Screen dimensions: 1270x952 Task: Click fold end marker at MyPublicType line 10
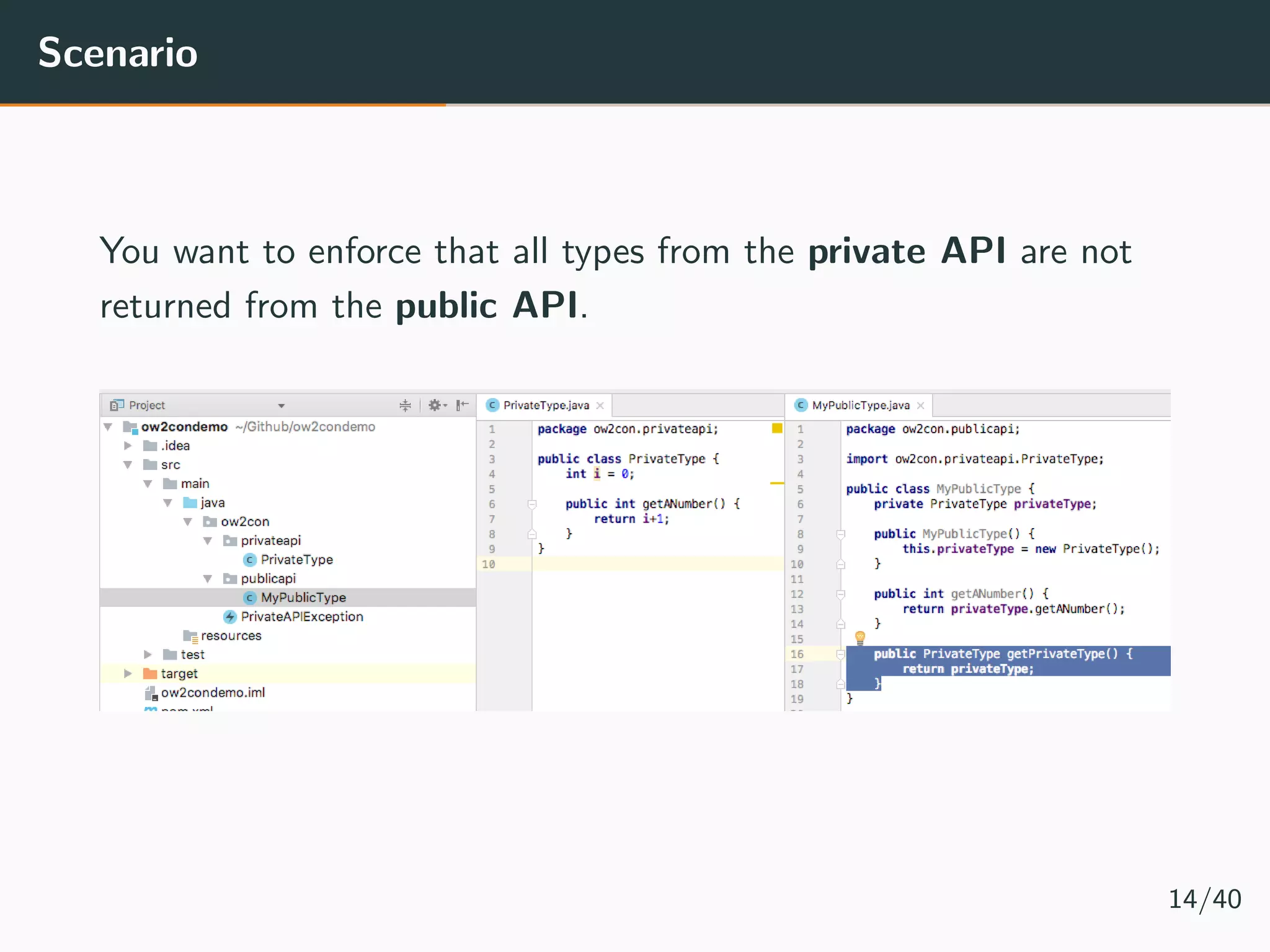840,564
